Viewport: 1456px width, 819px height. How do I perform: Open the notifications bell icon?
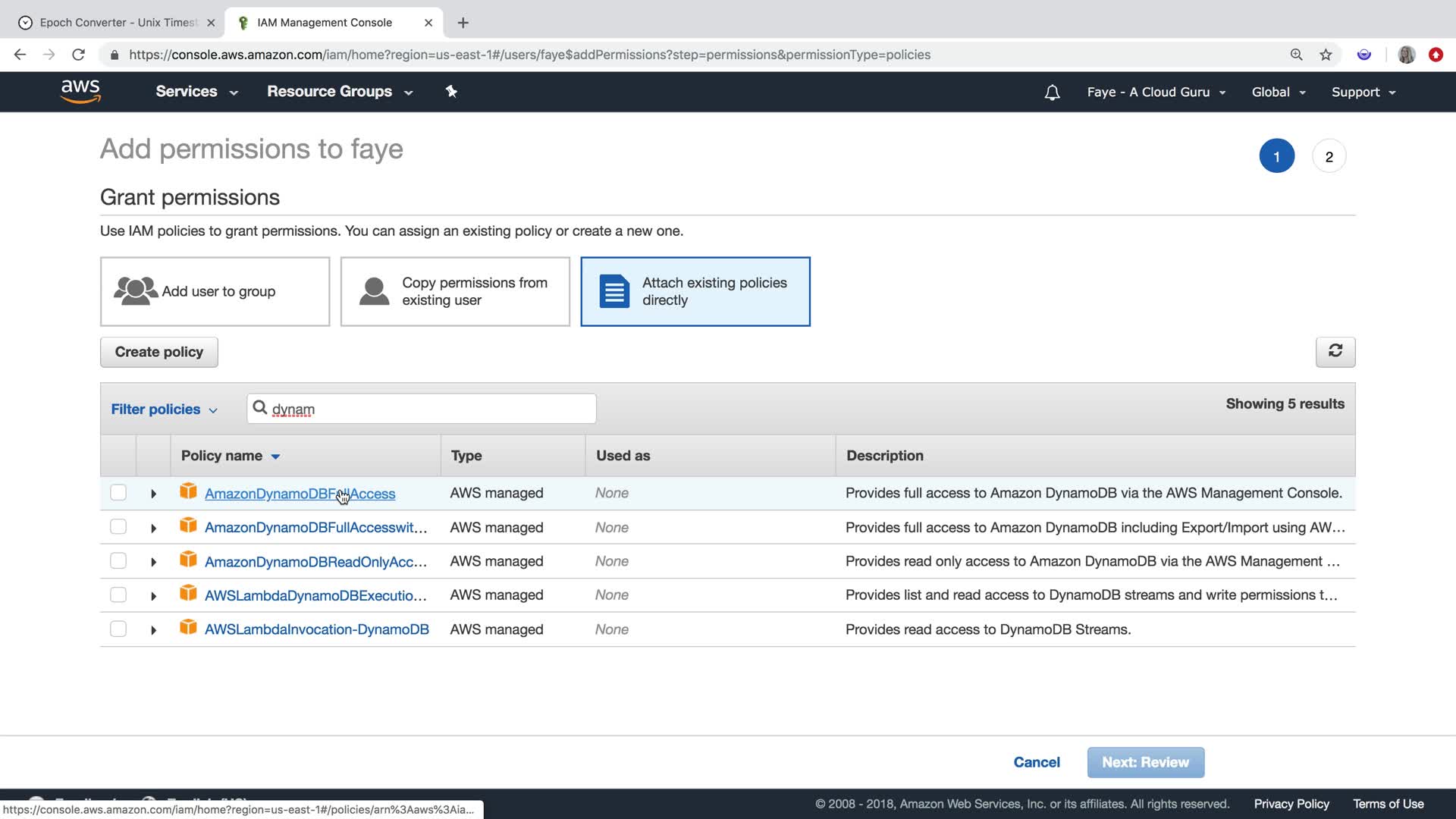pyautogui.click(x=1052, y=93)
